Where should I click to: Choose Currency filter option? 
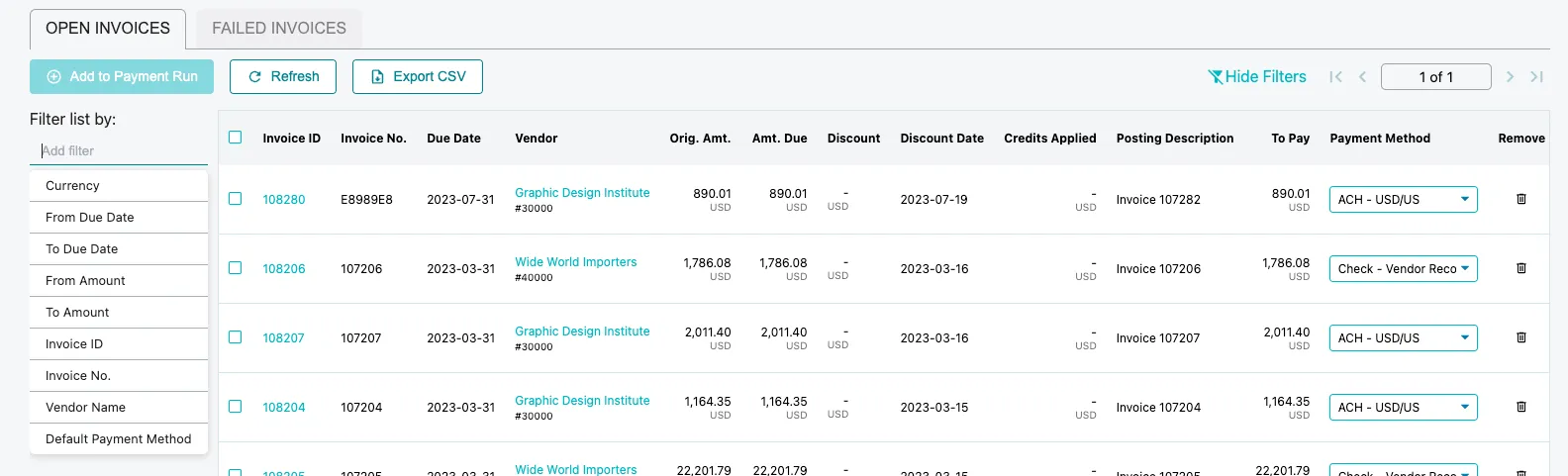coord(119,186)
